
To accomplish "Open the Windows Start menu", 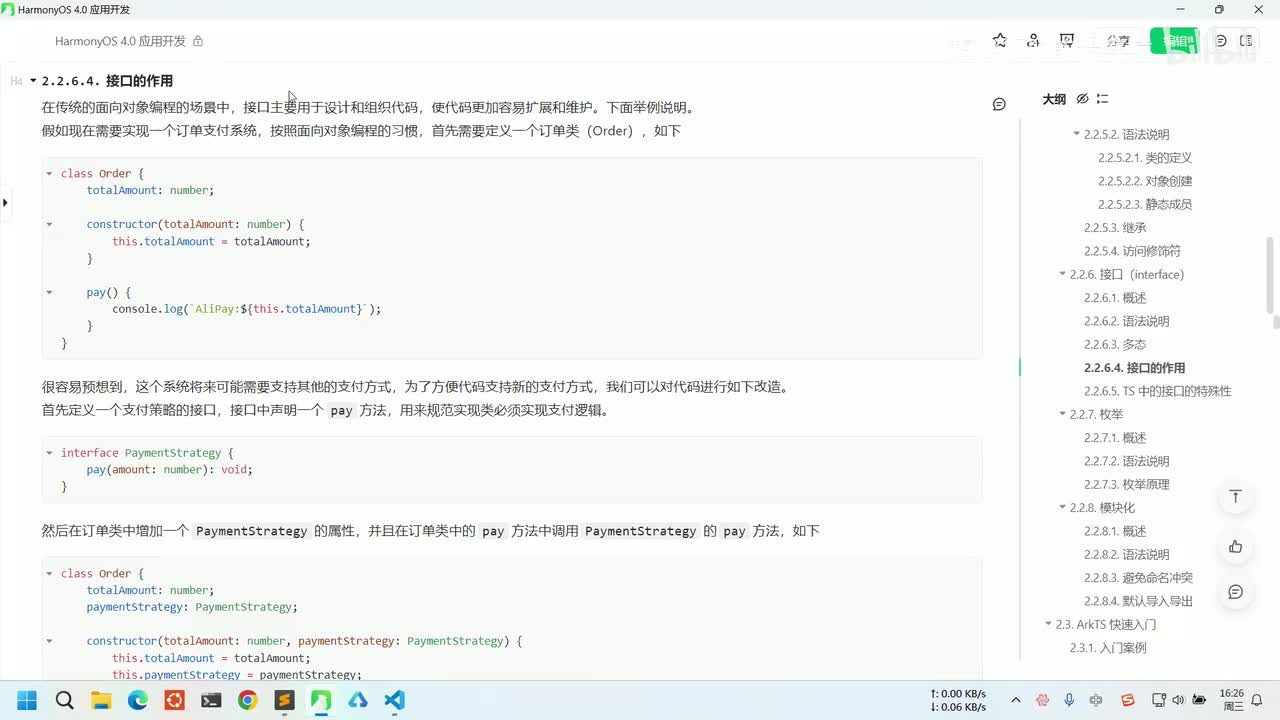I will click(27, 700).
